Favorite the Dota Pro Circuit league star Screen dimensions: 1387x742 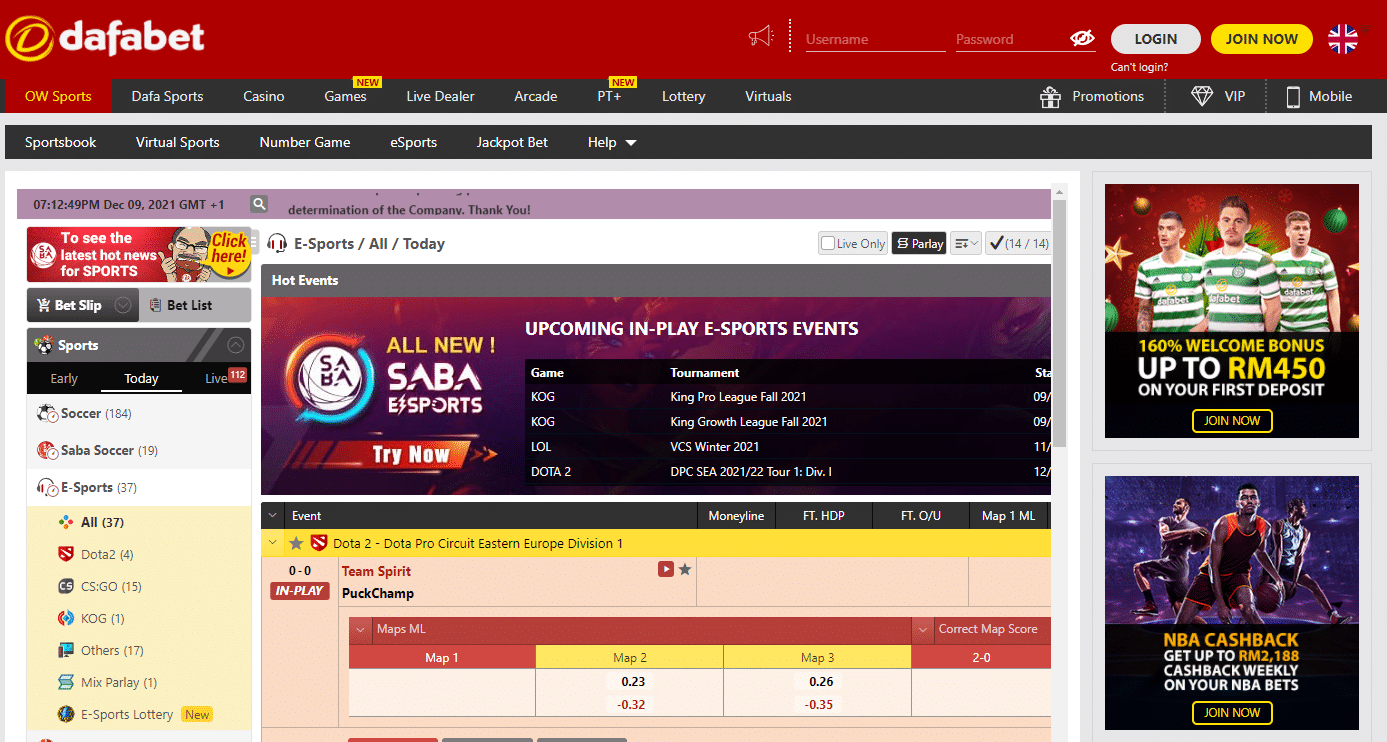tap(296, 544)
